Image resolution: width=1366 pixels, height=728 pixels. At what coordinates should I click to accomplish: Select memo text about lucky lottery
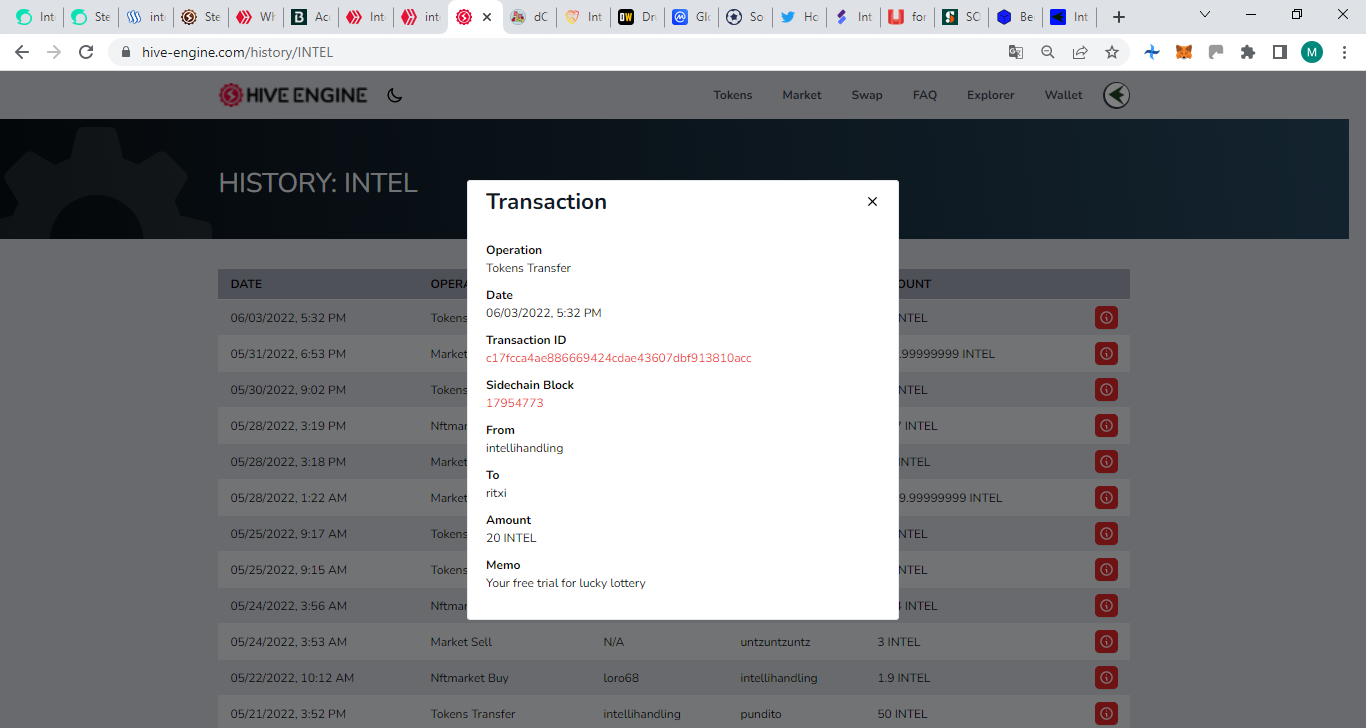click(566, 583)
